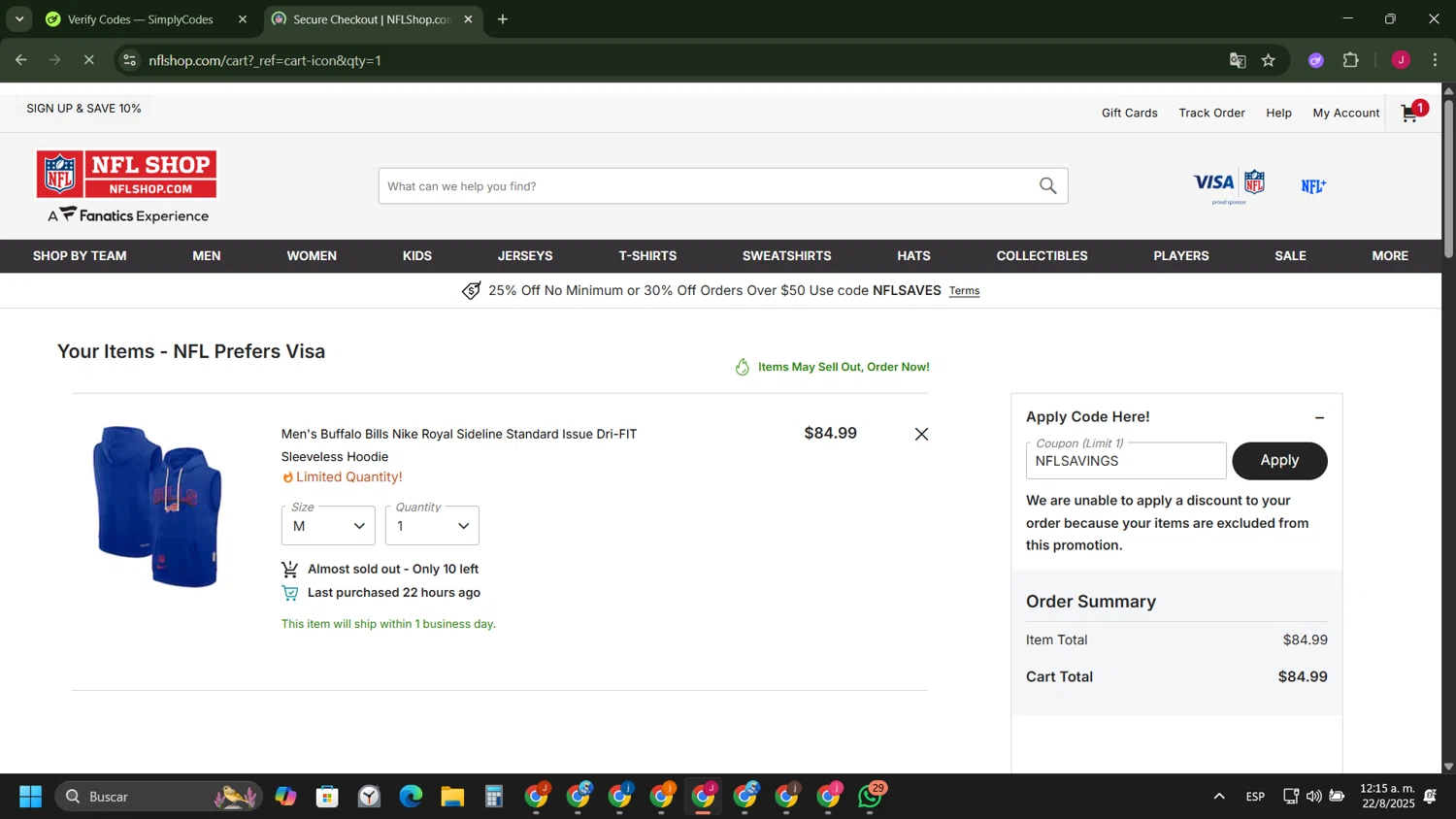Open Windows Start menu
1456x819 pixels.
pos(30,797)
